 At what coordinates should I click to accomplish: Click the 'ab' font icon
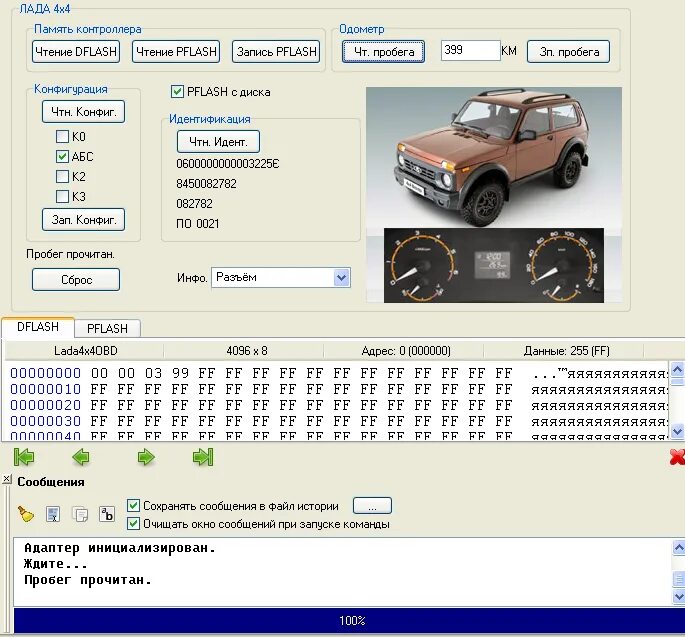click(x=107, y=514)
